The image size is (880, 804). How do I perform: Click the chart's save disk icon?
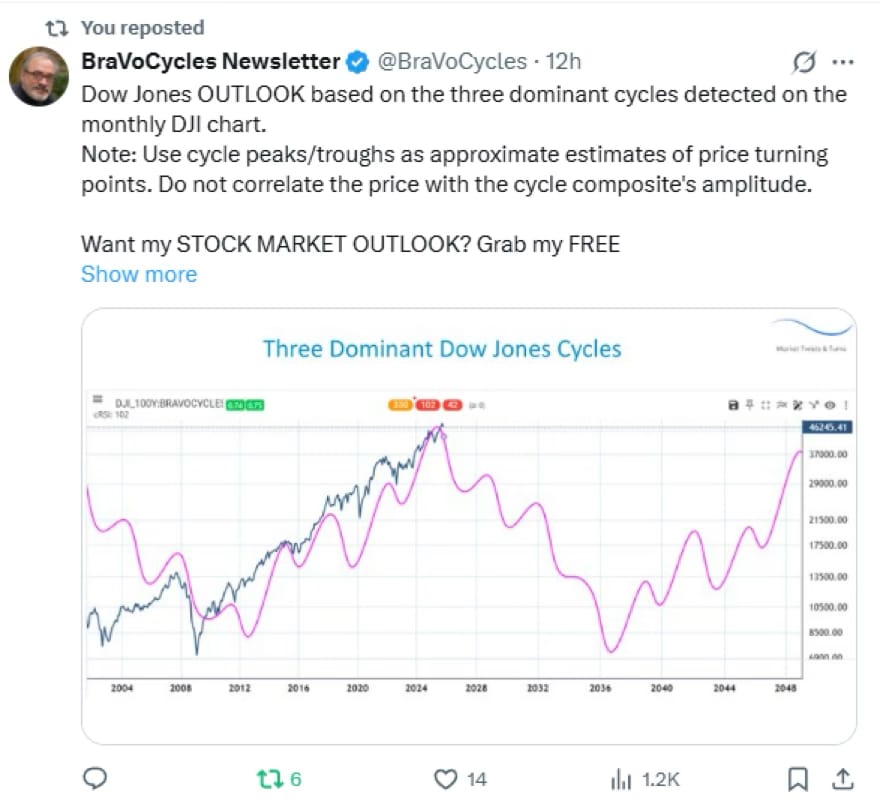click(x=733, y=405)
